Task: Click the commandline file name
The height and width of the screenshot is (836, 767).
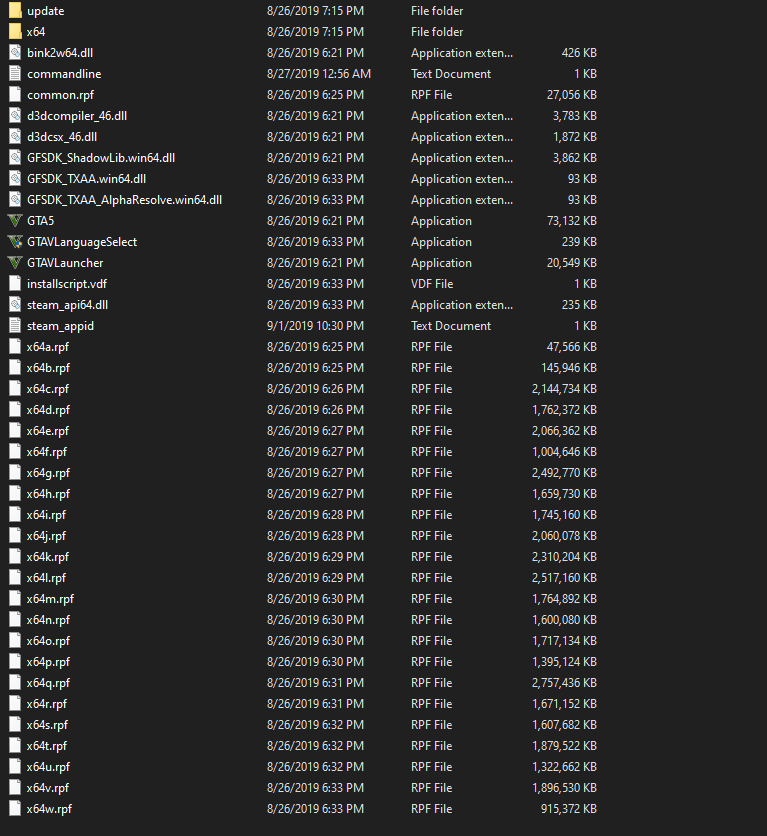Action: coord(64,74)
